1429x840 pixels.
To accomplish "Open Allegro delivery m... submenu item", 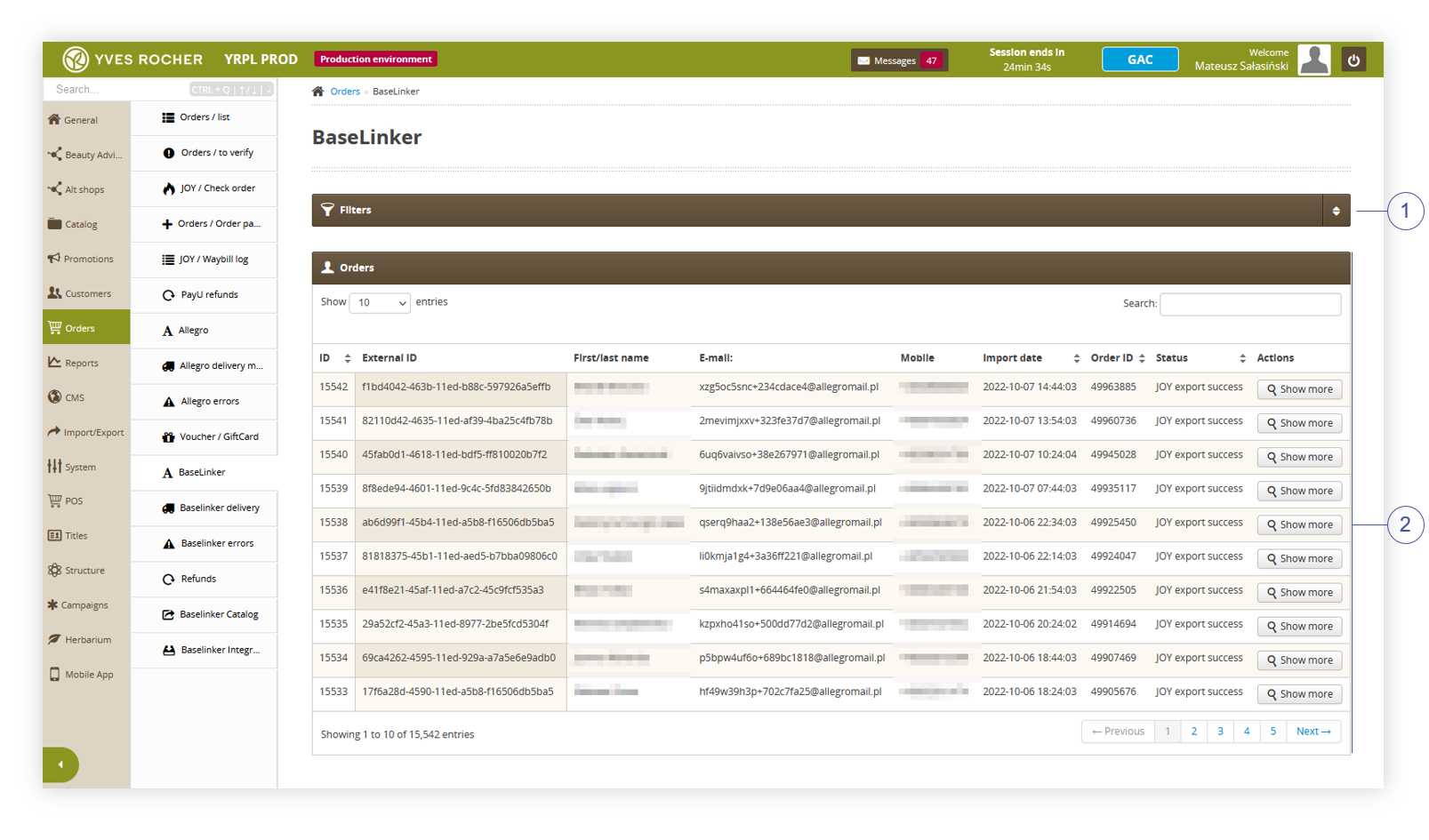I will tap(204, 366).
